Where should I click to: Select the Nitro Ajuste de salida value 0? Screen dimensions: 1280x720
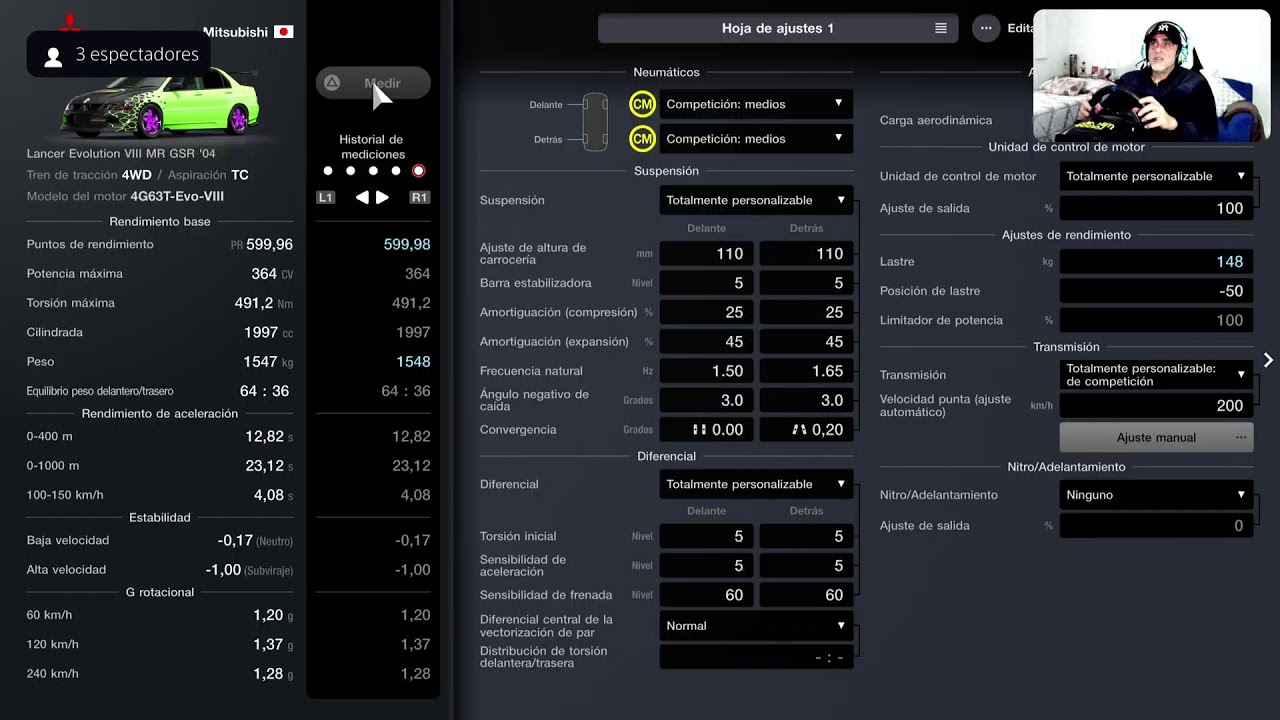point(1156,526)
